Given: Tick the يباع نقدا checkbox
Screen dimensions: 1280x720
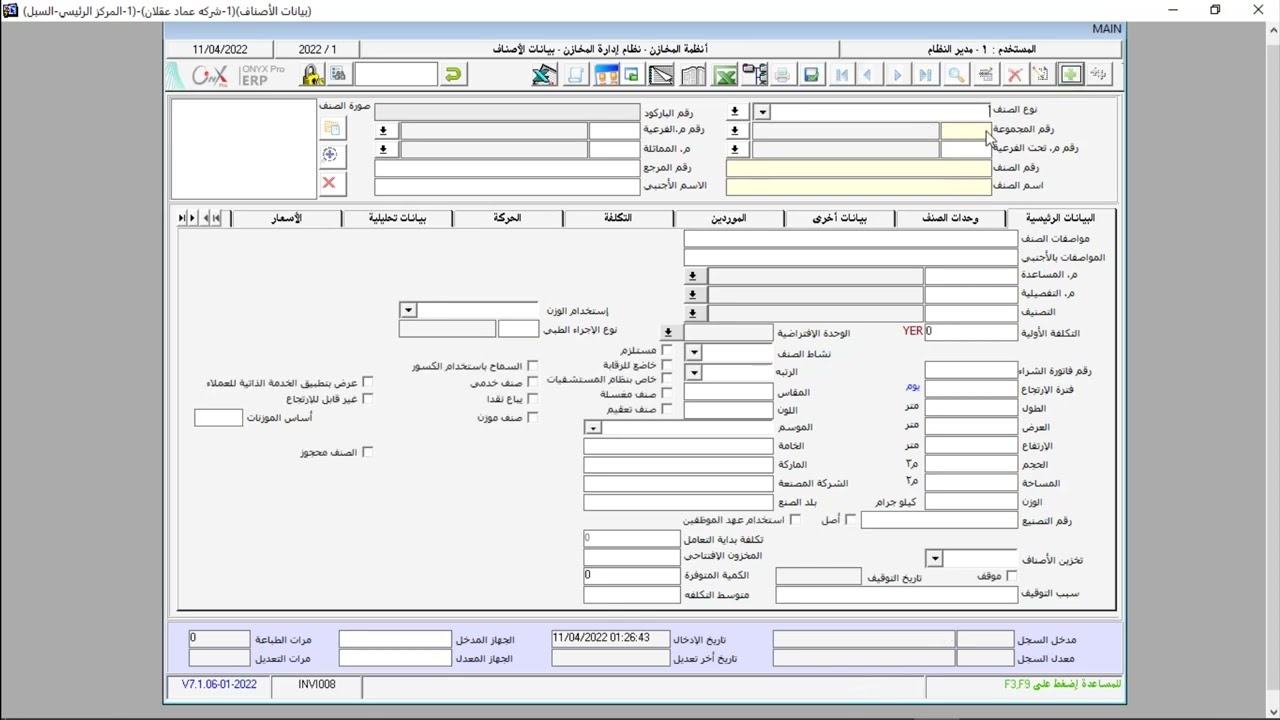Looking at the screenshot, I should click(x=532, y=399).
